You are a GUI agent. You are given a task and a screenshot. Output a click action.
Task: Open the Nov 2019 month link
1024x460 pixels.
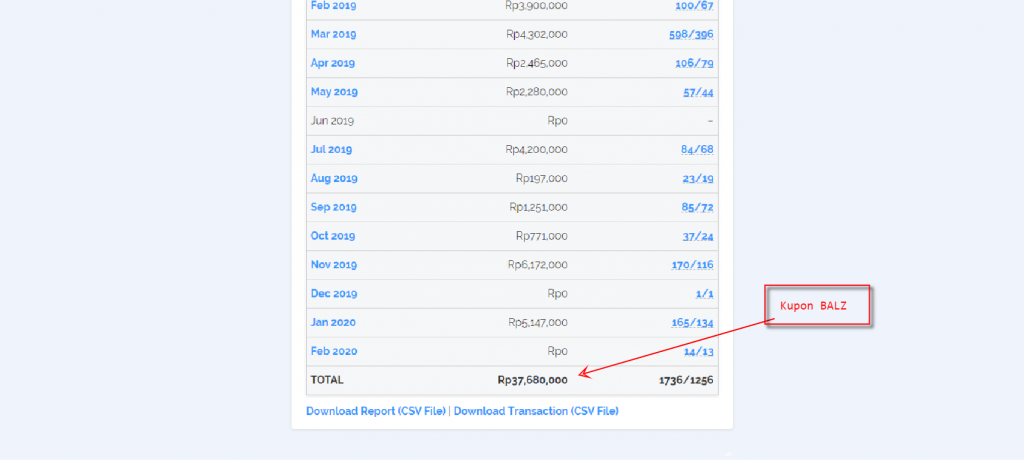tap(334, 265)
